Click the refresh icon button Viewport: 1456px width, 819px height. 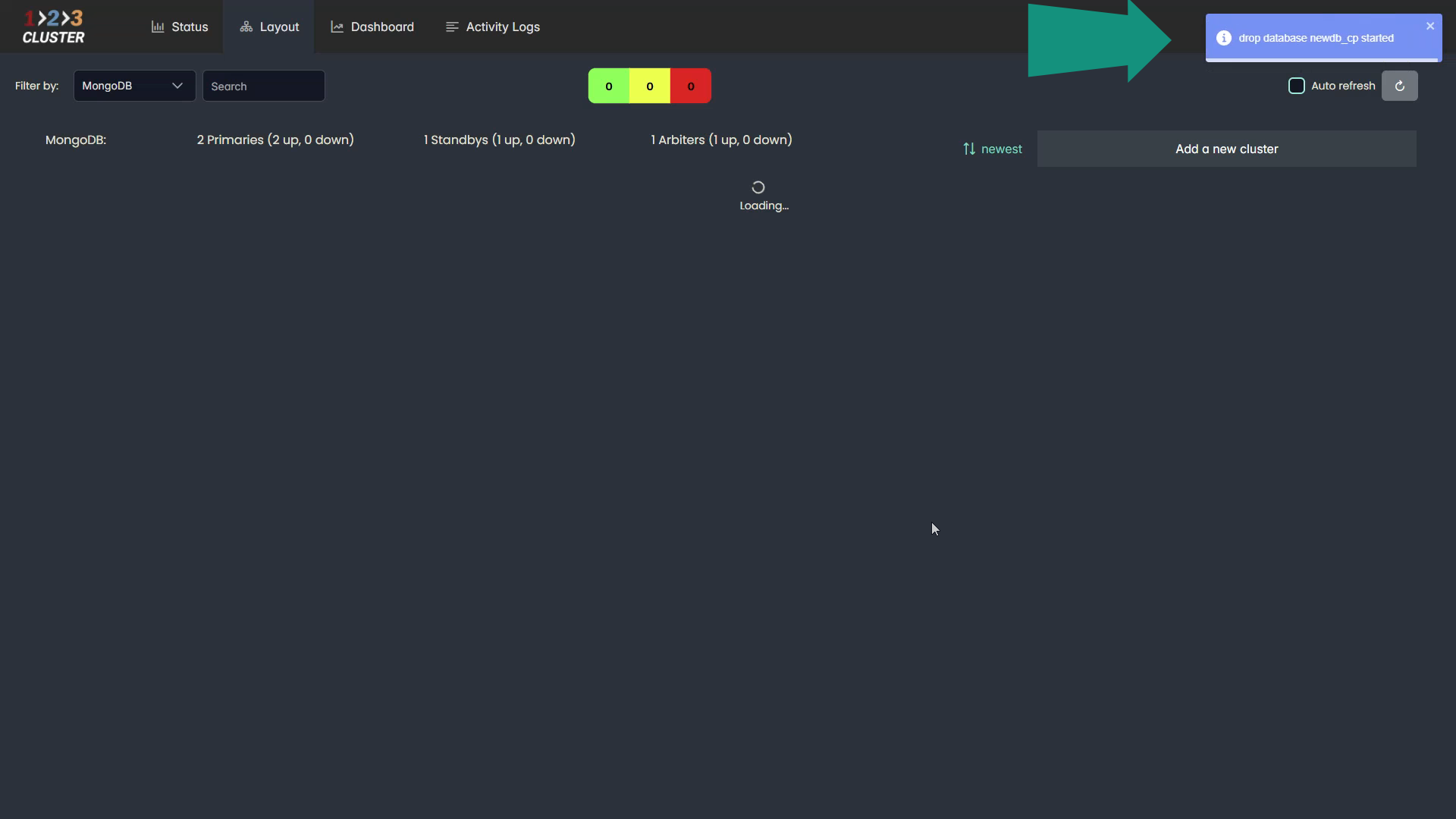[1400, 86]
